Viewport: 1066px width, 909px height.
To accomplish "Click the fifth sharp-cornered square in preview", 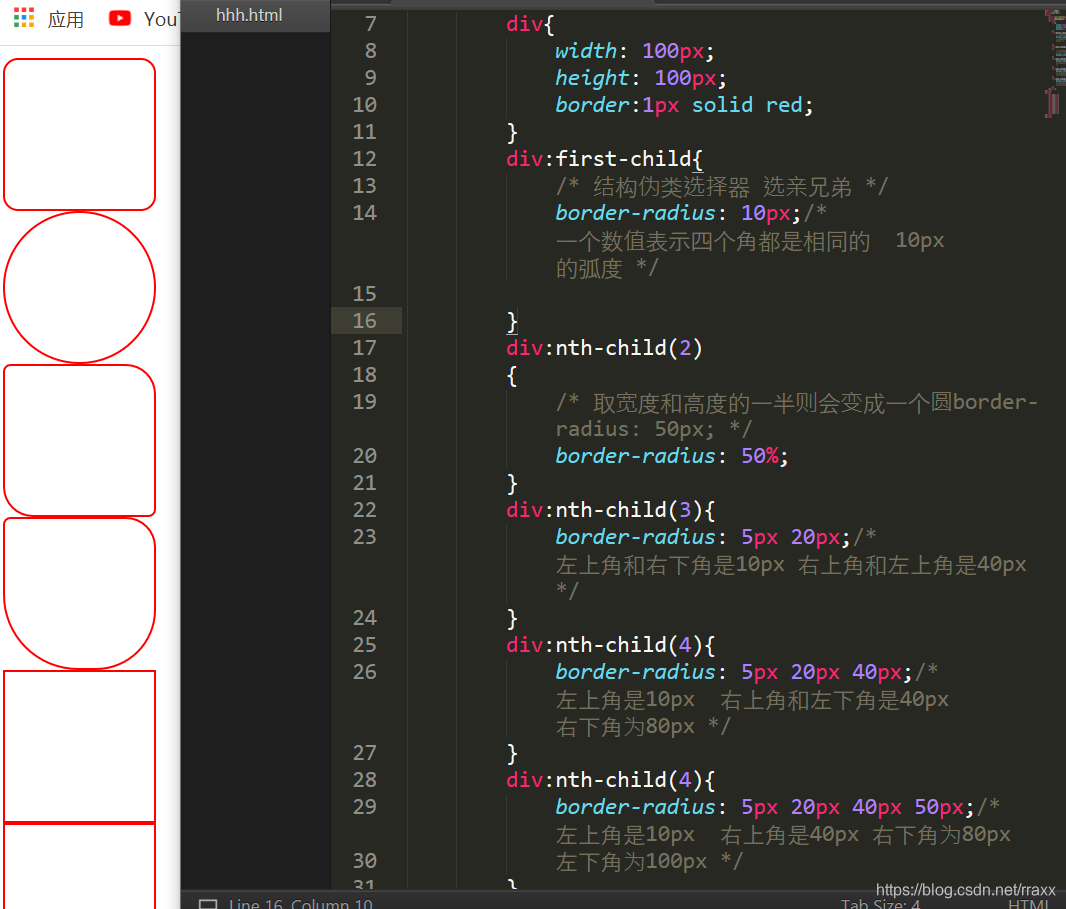I will 80,746.
